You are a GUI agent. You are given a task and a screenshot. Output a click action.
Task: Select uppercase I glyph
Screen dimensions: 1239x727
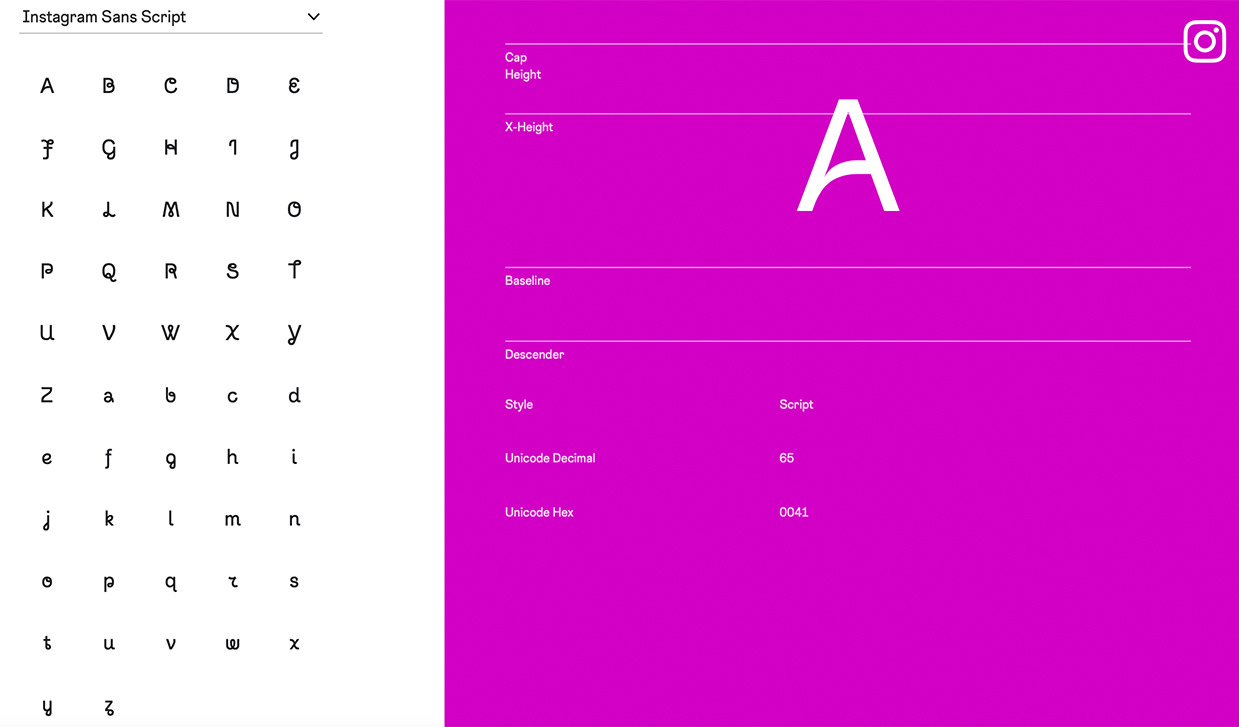(x=233, y=148)
